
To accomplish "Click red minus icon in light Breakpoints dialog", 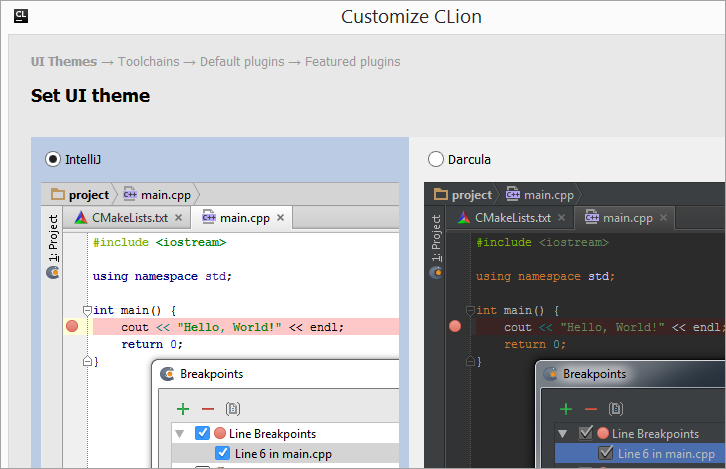I will (208, 409).
